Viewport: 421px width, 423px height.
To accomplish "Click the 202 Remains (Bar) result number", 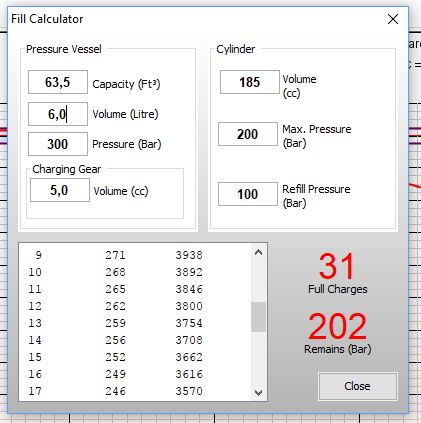I will coord(337,326).
